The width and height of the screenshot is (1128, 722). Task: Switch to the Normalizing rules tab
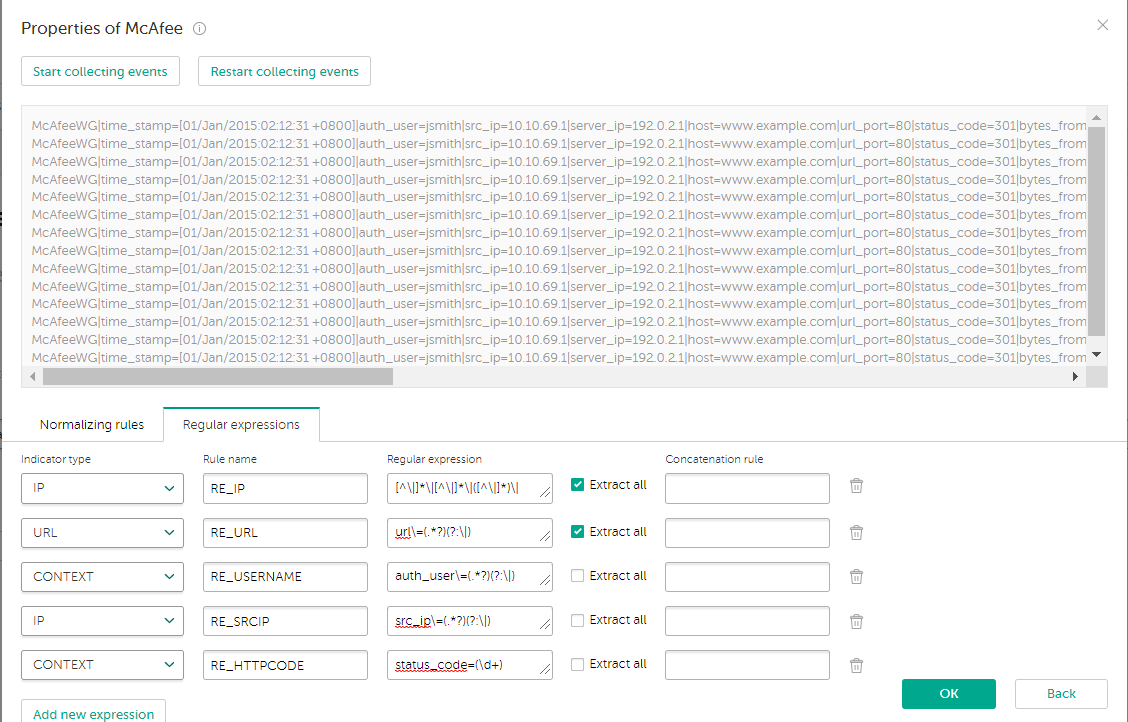click(x=92, y=425)
